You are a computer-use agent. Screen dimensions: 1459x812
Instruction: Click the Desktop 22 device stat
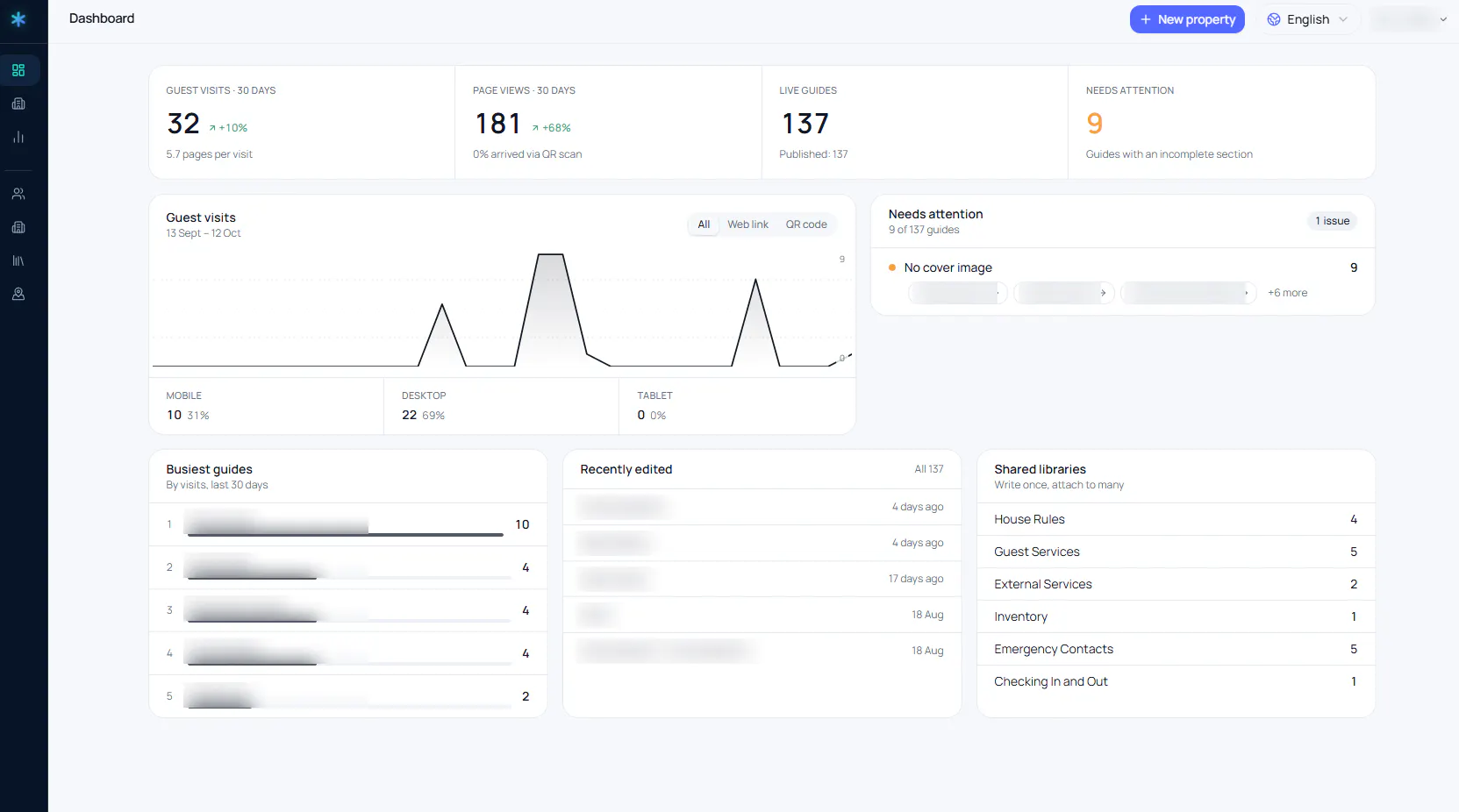(501, 406)
